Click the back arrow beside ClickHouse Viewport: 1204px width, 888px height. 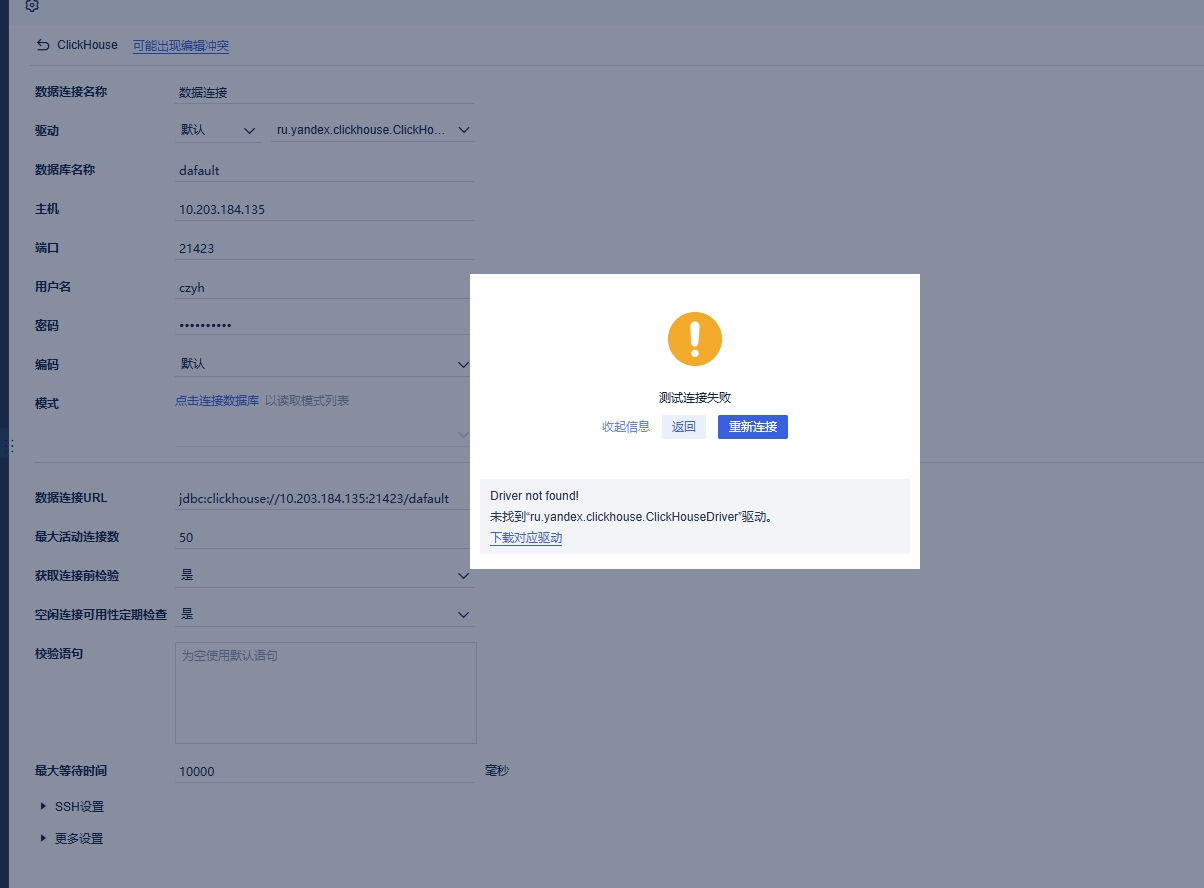tap(42, 45)
